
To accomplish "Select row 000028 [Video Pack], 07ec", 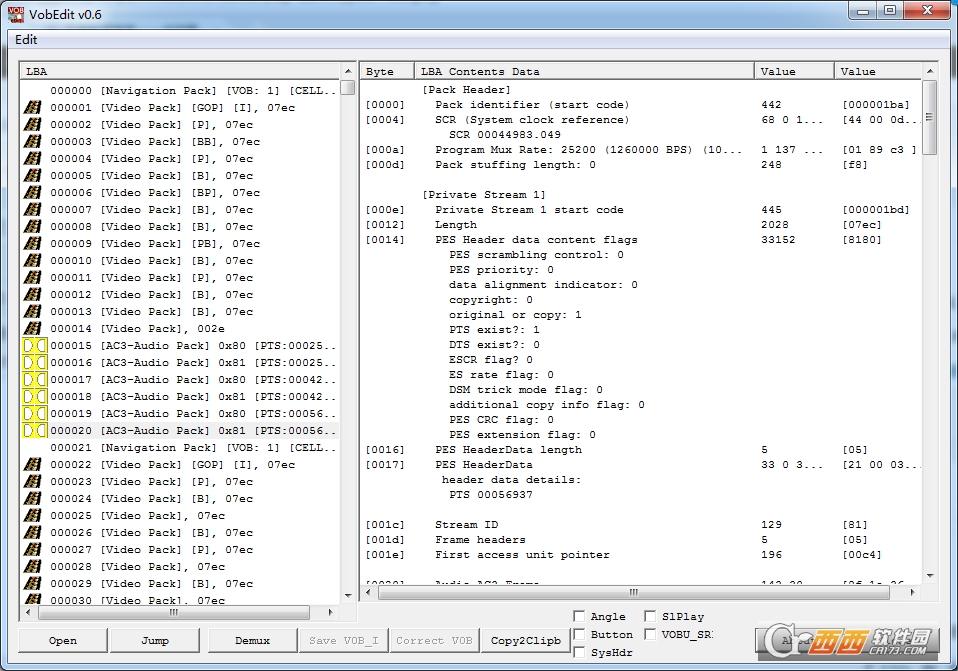I will 137,567.
